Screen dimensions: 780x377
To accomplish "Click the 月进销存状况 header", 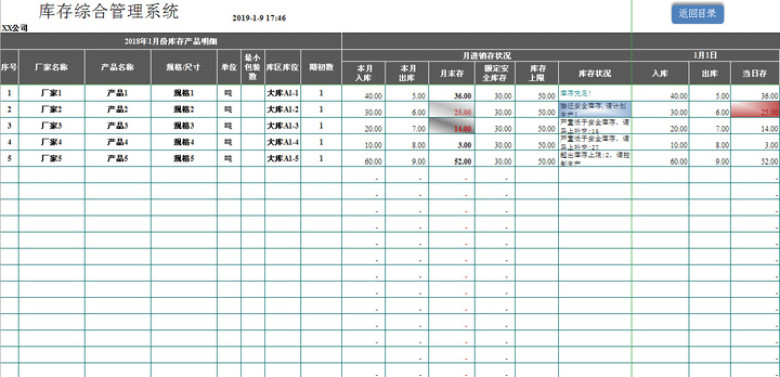I will pos(487,55).
